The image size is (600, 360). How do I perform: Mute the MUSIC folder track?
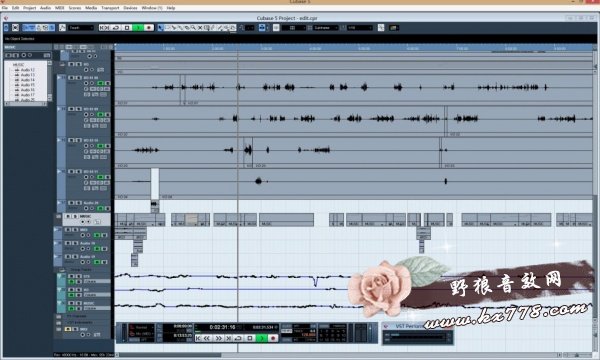[68, 216]
